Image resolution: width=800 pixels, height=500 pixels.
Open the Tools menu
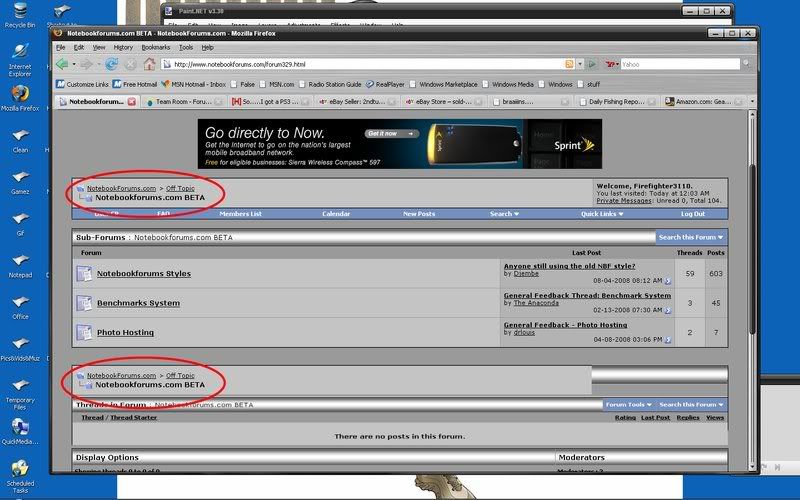point(186,47)
